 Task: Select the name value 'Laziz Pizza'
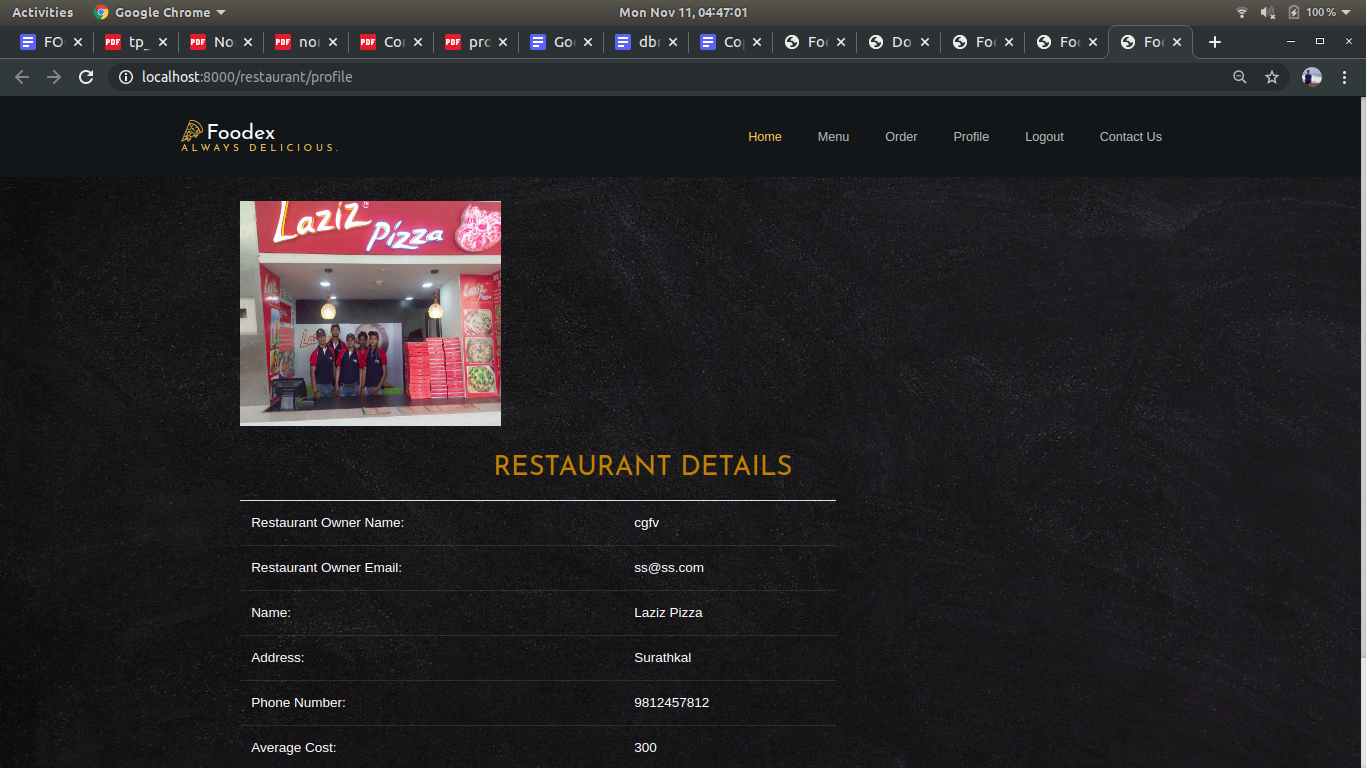tap(668, 613)
